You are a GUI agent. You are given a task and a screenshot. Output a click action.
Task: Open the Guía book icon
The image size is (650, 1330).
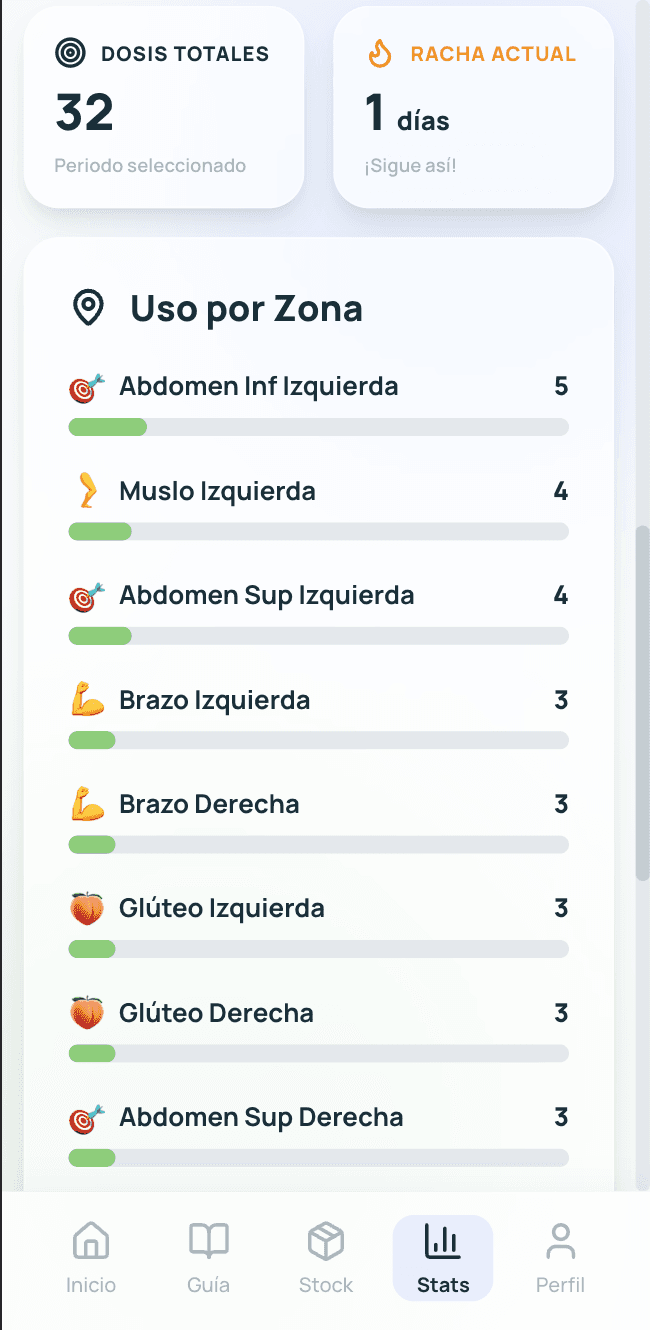pos(208,1240)
